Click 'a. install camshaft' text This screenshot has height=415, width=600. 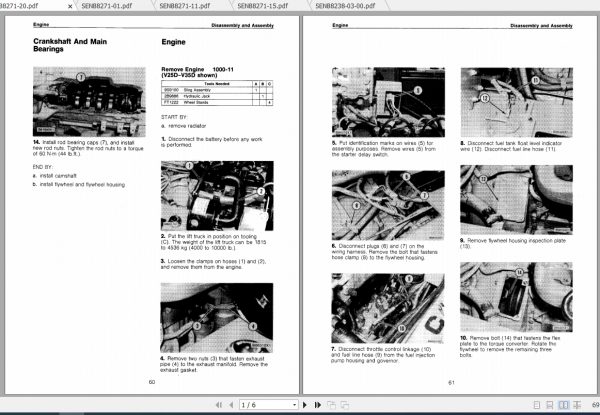tap(55, 176)
